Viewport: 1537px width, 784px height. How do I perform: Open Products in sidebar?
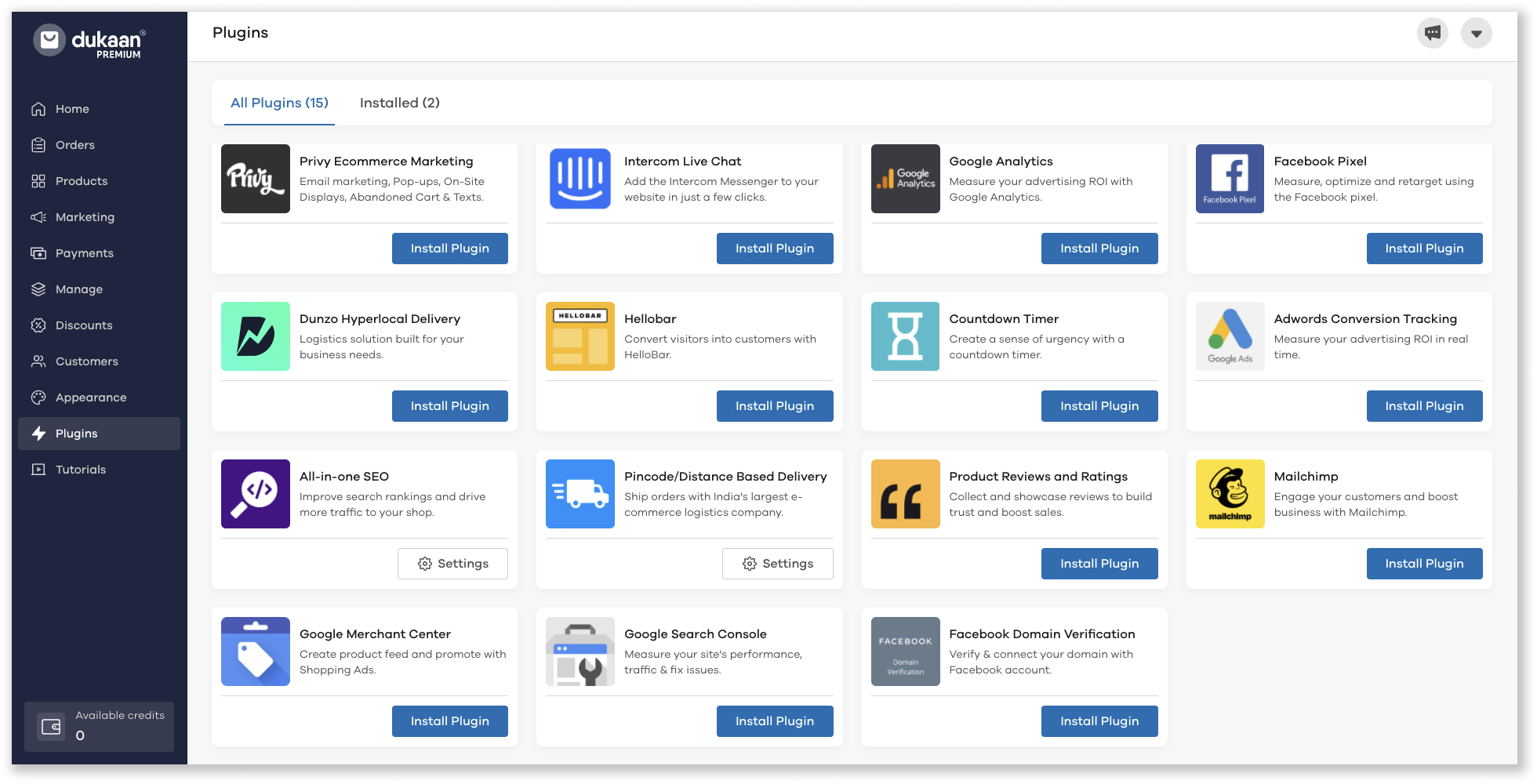pyautogui.click(x=99, y=181)
